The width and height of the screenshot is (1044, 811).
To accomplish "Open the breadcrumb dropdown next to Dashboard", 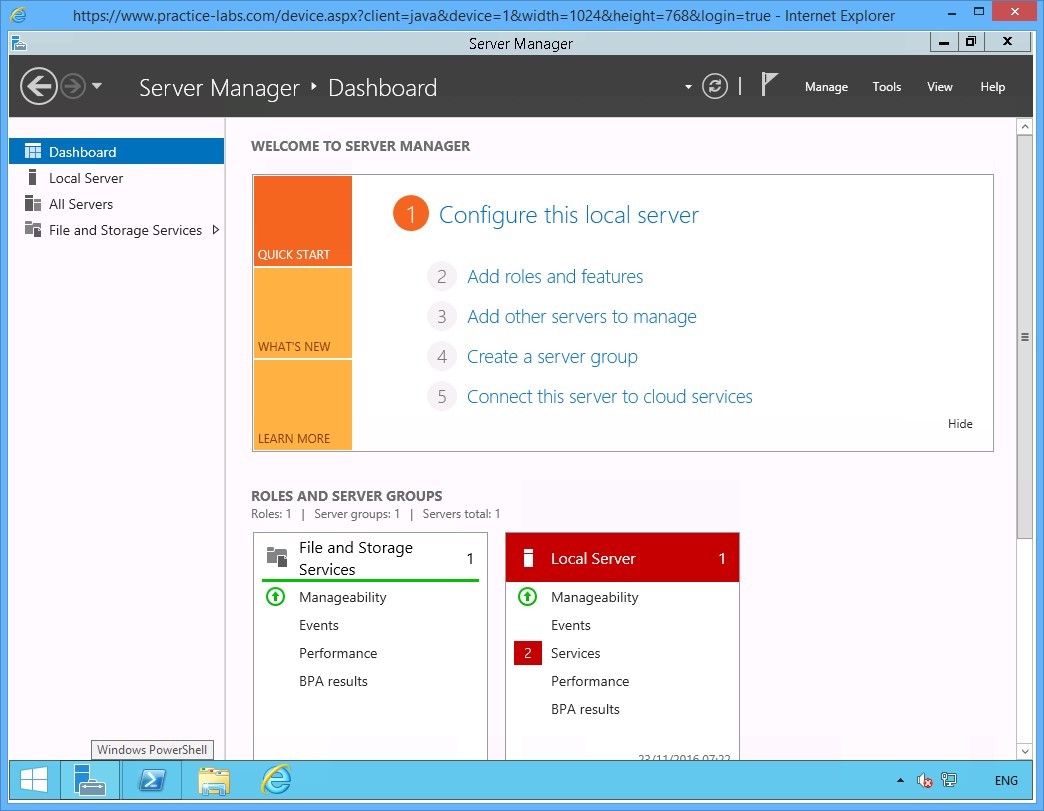I will 686,88.
